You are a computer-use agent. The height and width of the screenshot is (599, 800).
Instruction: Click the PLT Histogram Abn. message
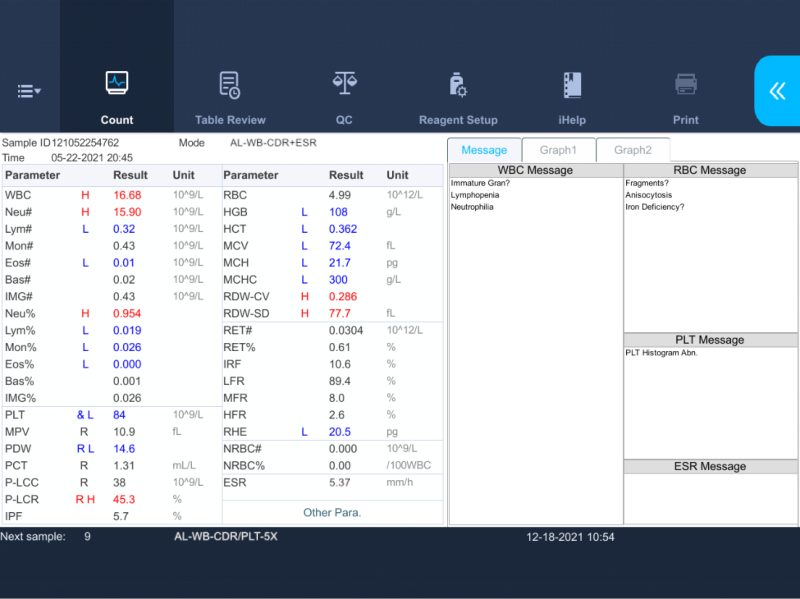(661, 353)
